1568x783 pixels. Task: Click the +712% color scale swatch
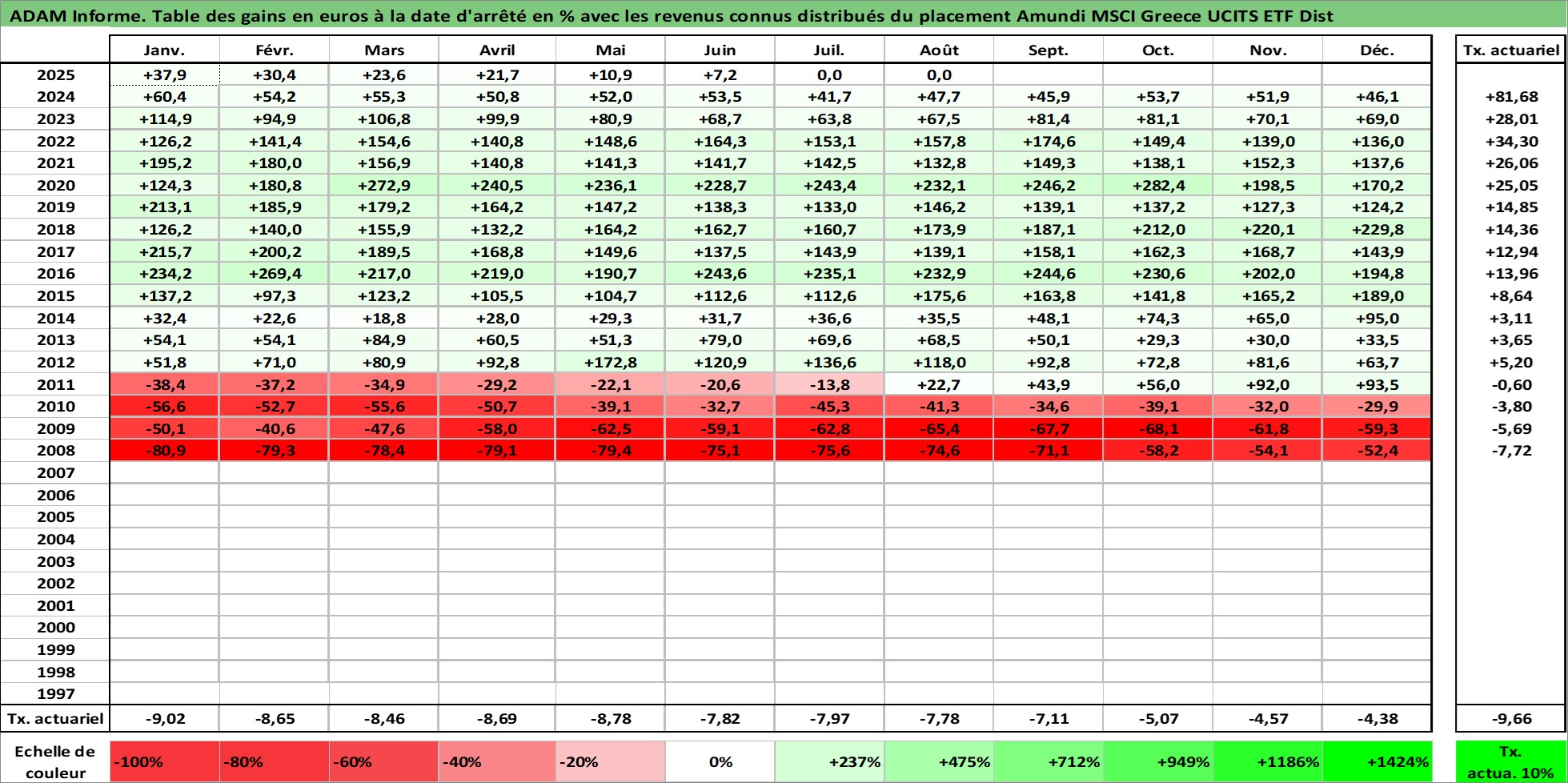point(1049,761)
